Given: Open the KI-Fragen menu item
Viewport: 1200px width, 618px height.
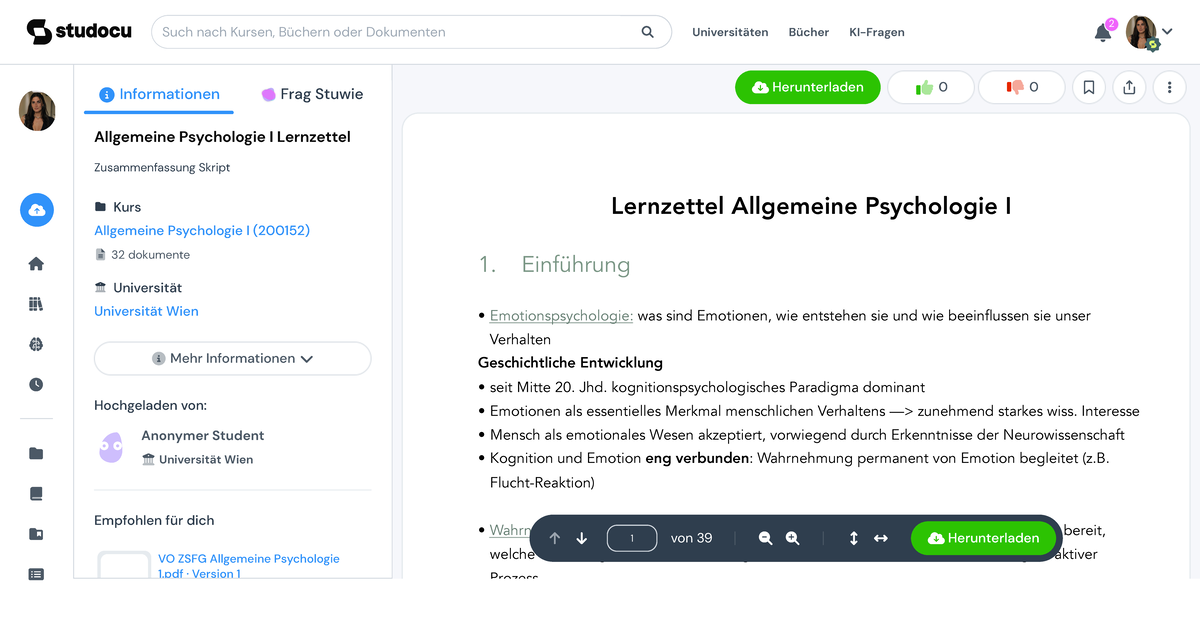Looking at the screenshot, I should 876,31.
